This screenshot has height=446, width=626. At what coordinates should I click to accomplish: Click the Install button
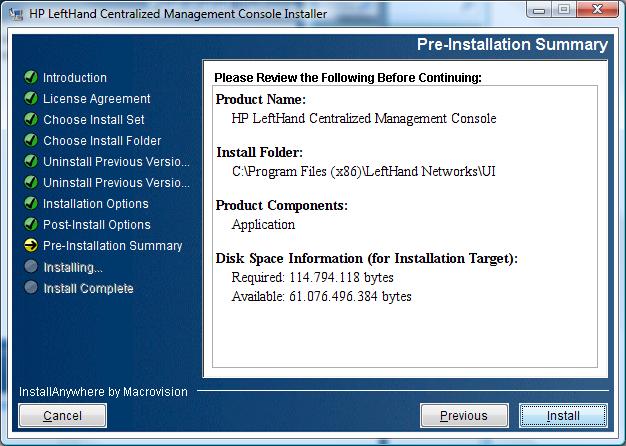[563, 416]
